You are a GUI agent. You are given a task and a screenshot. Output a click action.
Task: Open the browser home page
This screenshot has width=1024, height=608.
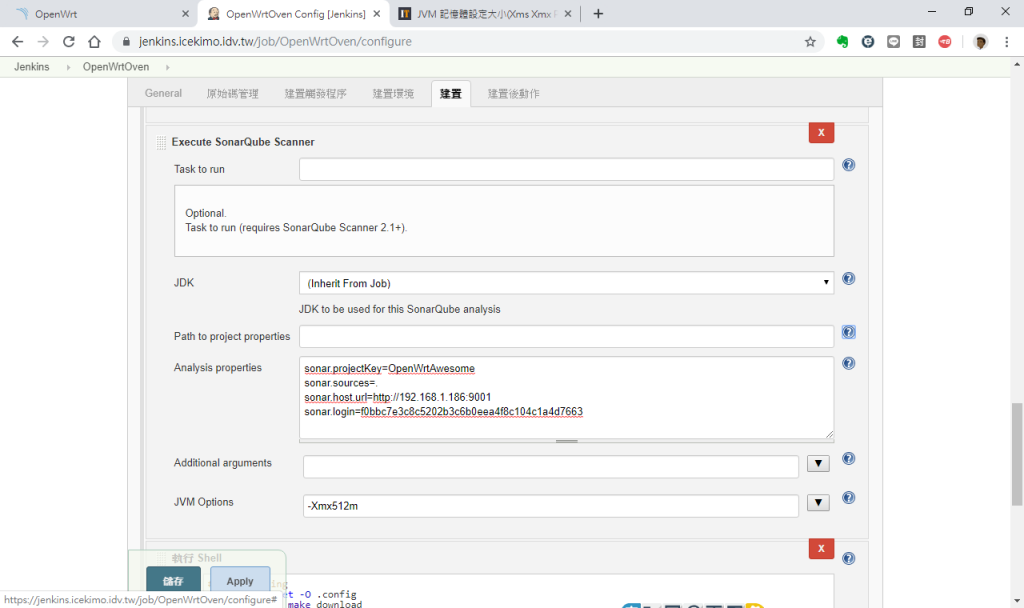(x=94, y=42)
